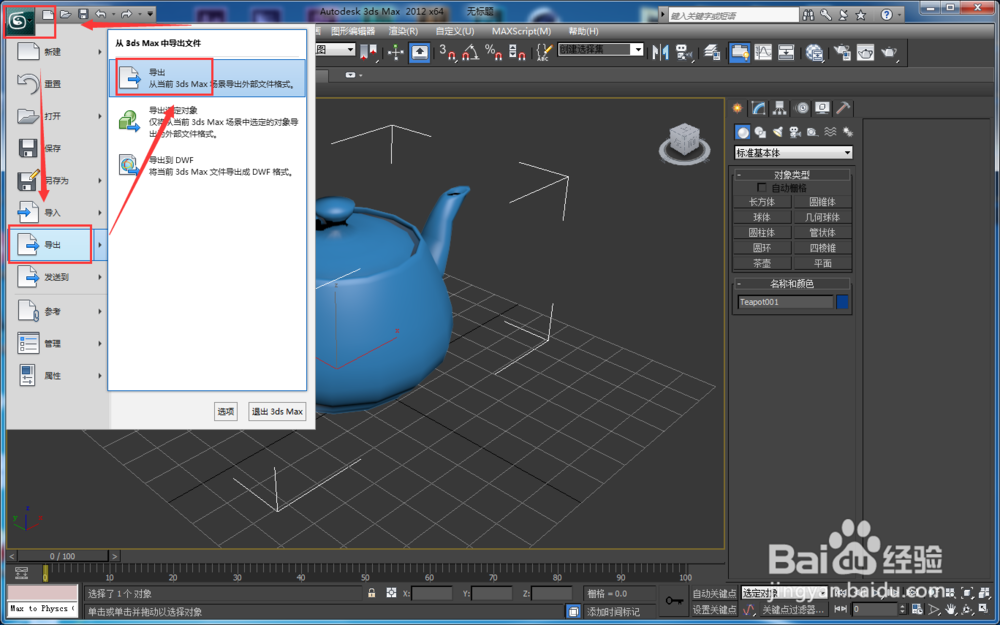Click the ViewCube in the viewport

[684, 142]
